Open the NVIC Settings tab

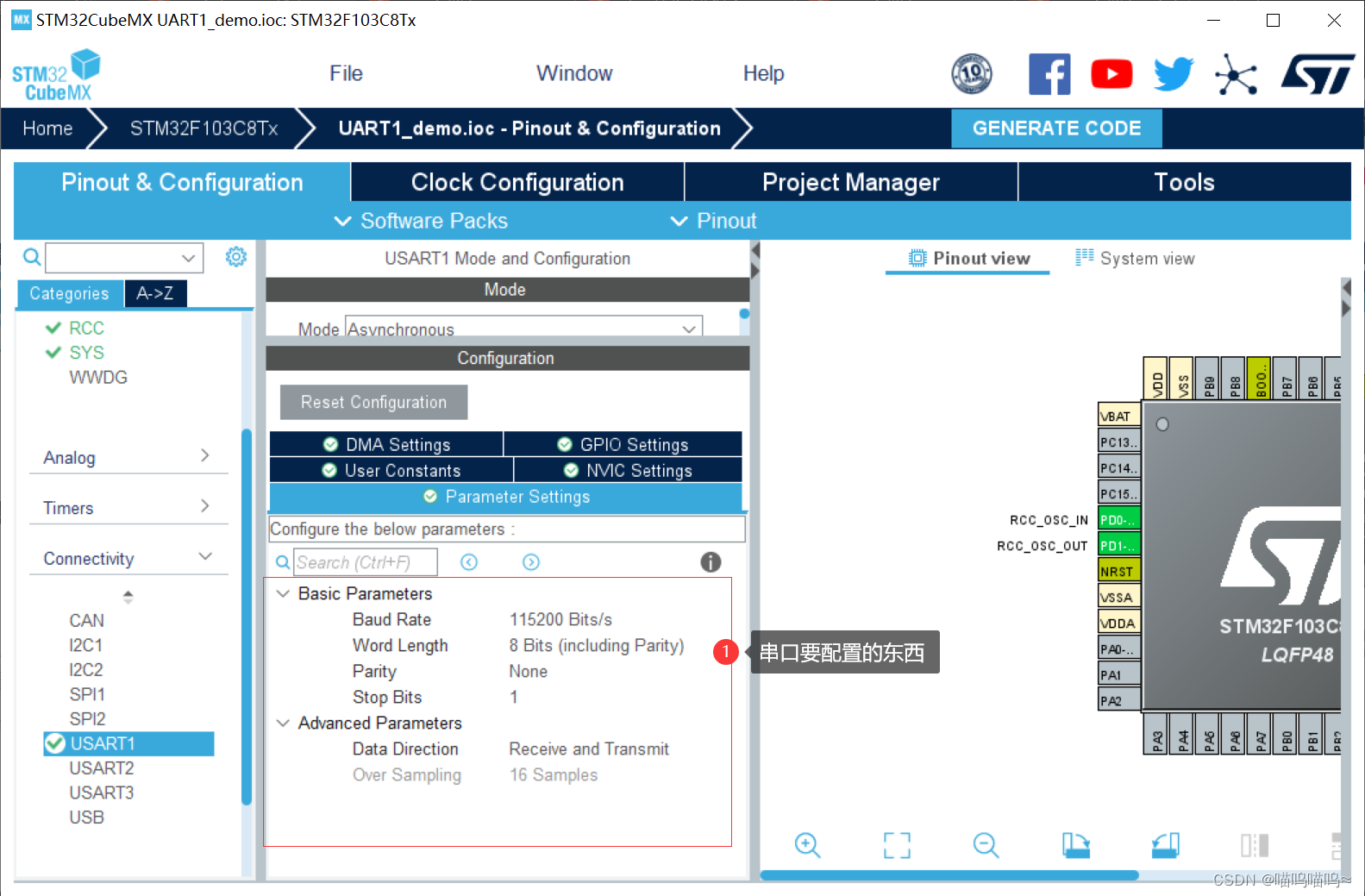coord(628,470)
